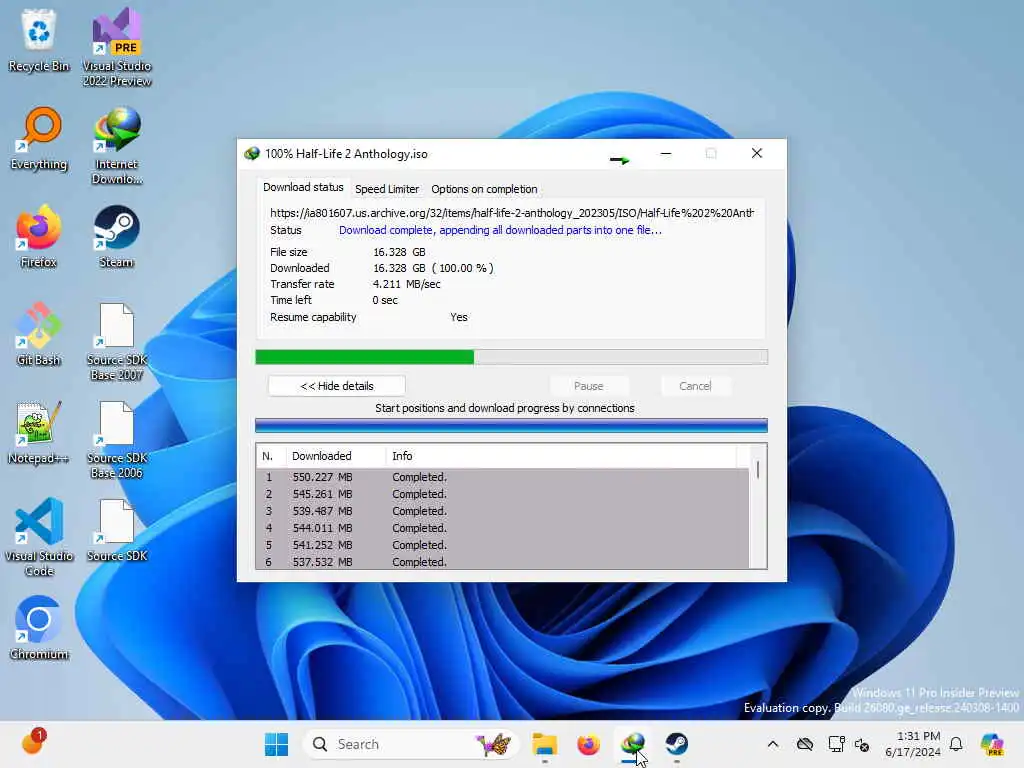
Task: Open the Recycle Bin desktop icon
Action: coord(39,40)
